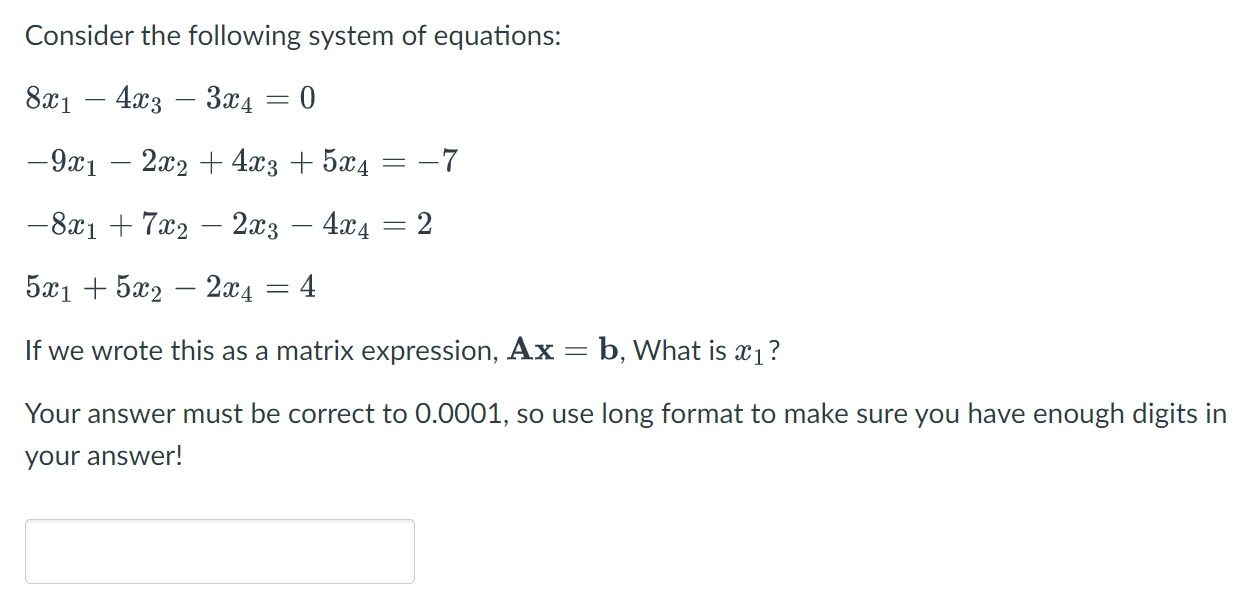The height and width of the screenshot is (607, 1259).
Task: Click the equation 5x1 + 5x2 − 2x4 = 4
Action: [x=170, y=287]
